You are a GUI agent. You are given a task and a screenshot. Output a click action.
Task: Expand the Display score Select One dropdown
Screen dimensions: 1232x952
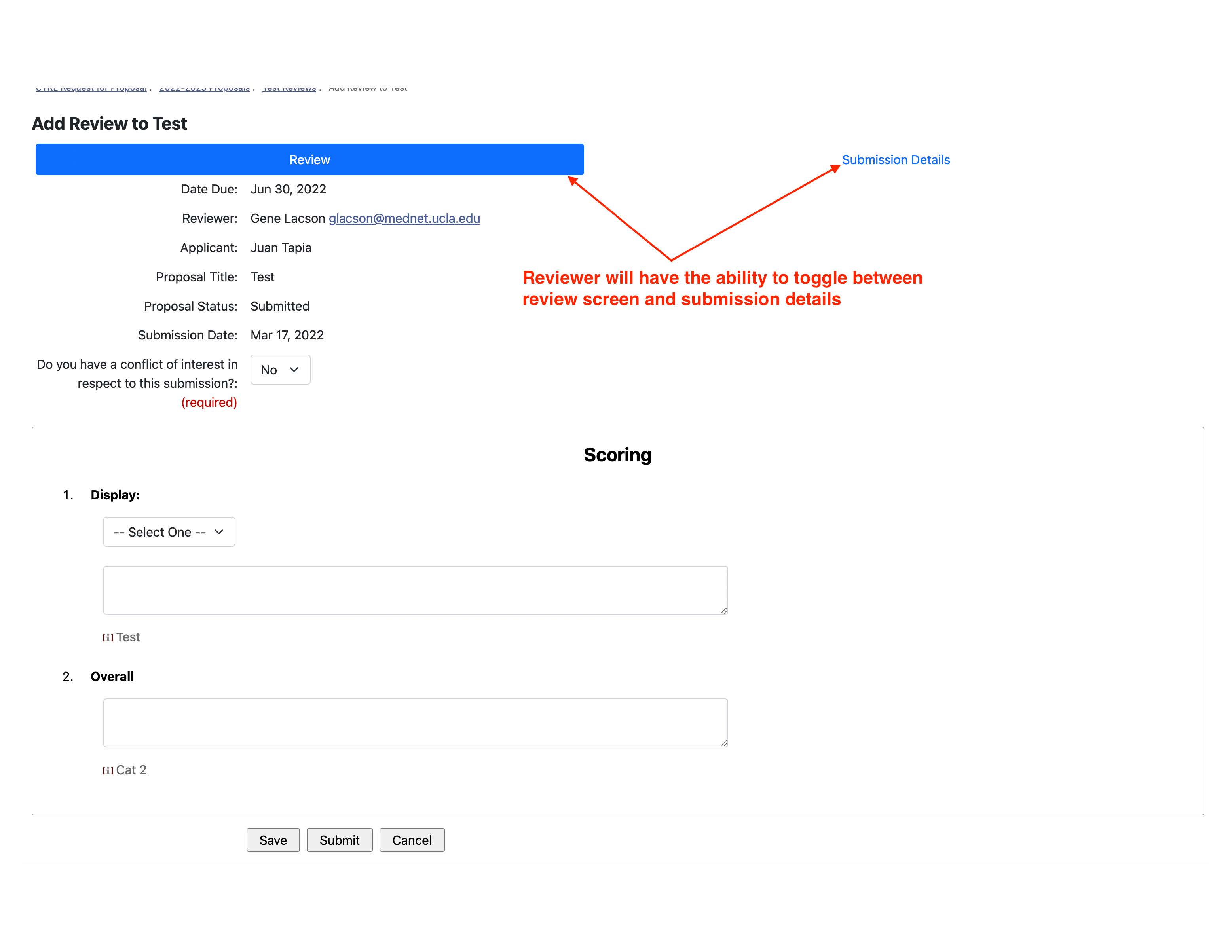[x=169, y=532]
